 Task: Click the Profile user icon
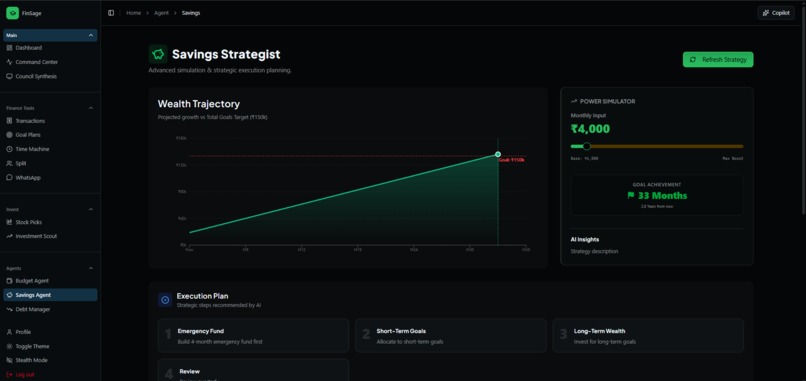coord(9,332)
